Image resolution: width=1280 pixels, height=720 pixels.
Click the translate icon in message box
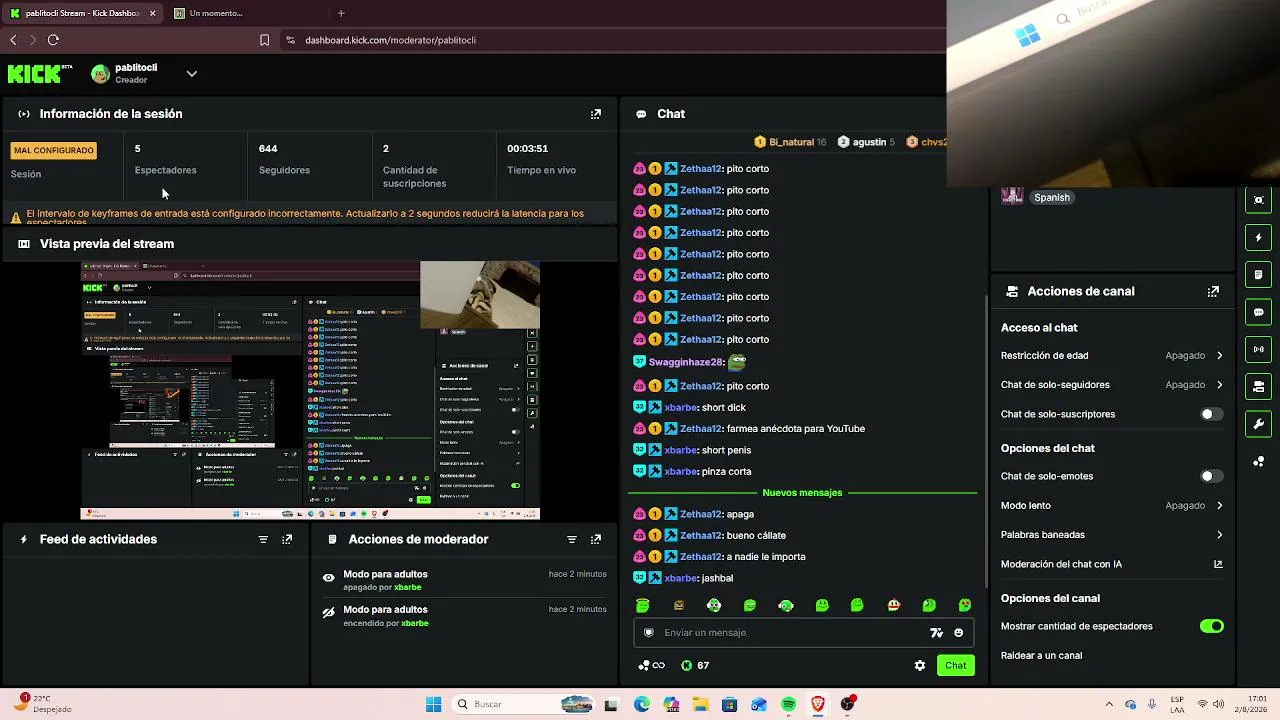coord(936,633)
